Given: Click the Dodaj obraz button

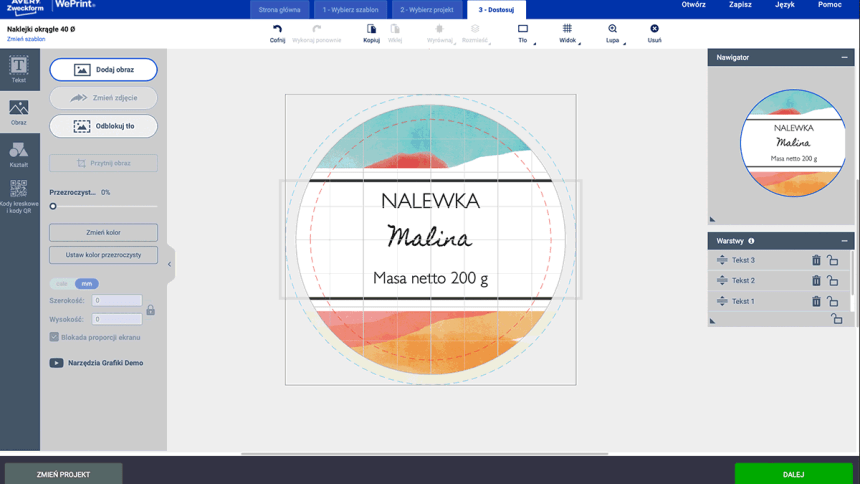Looking at the screenshot, I should 103,70.
